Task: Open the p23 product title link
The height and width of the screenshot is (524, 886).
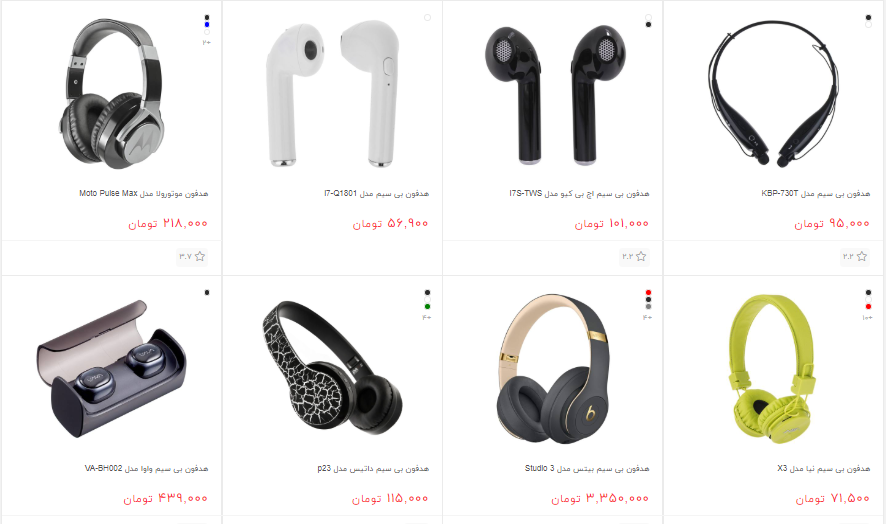Action: 373,469
